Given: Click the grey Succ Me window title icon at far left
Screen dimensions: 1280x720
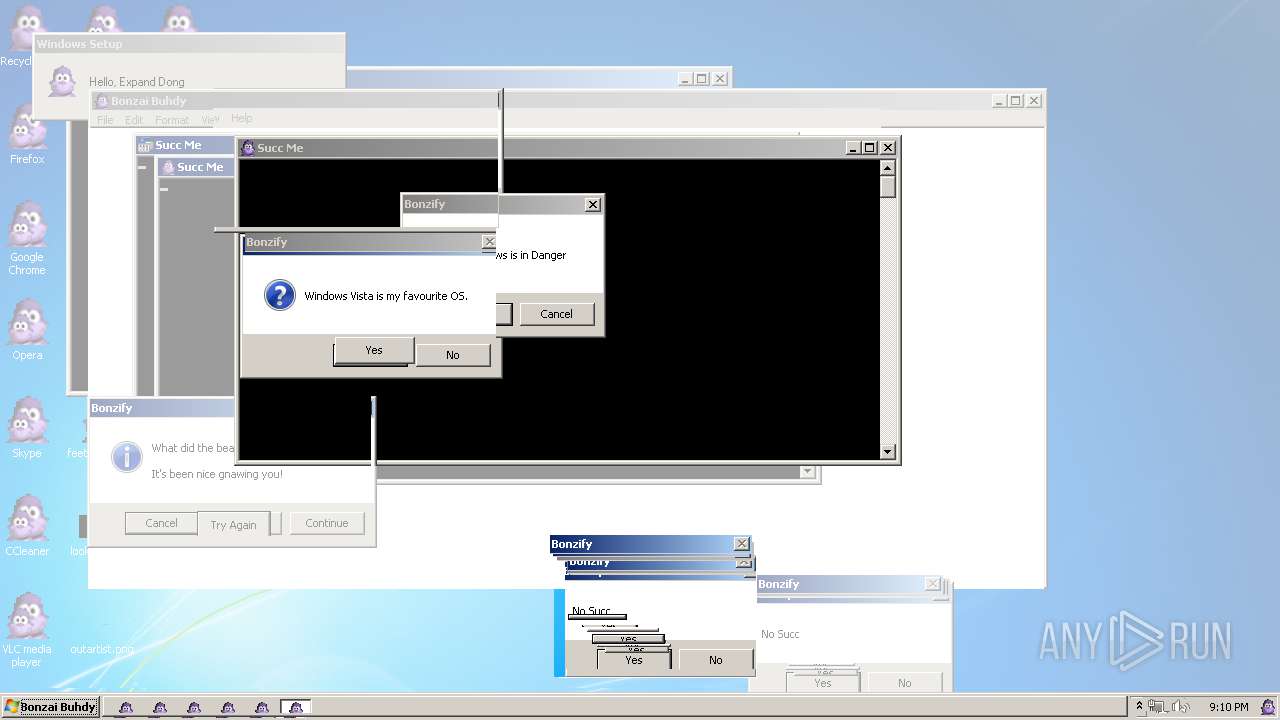Looking at the screenshot, I should click(x=144, y=146).
